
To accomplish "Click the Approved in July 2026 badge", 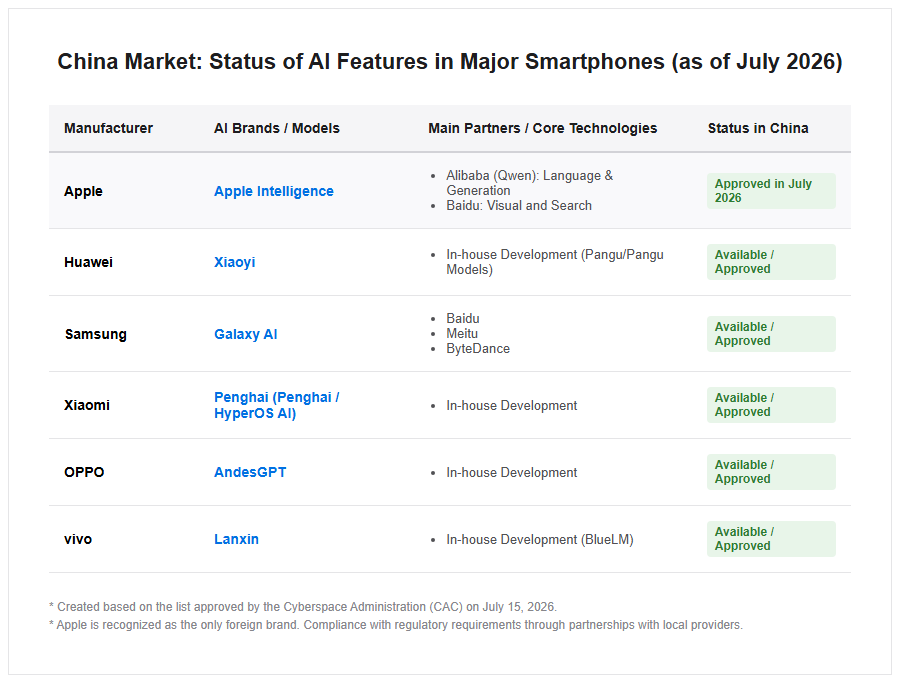I will click(x=771, y=191).
